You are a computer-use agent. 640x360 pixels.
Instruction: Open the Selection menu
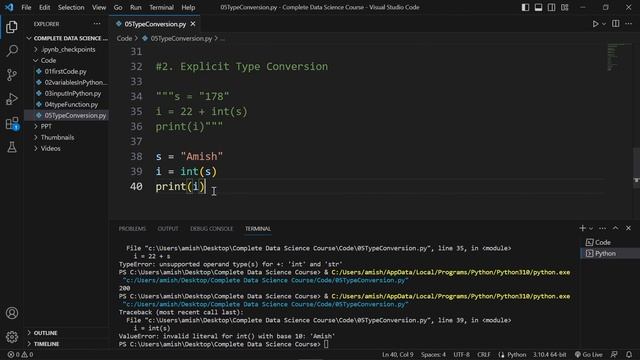[x=71, y=7]
